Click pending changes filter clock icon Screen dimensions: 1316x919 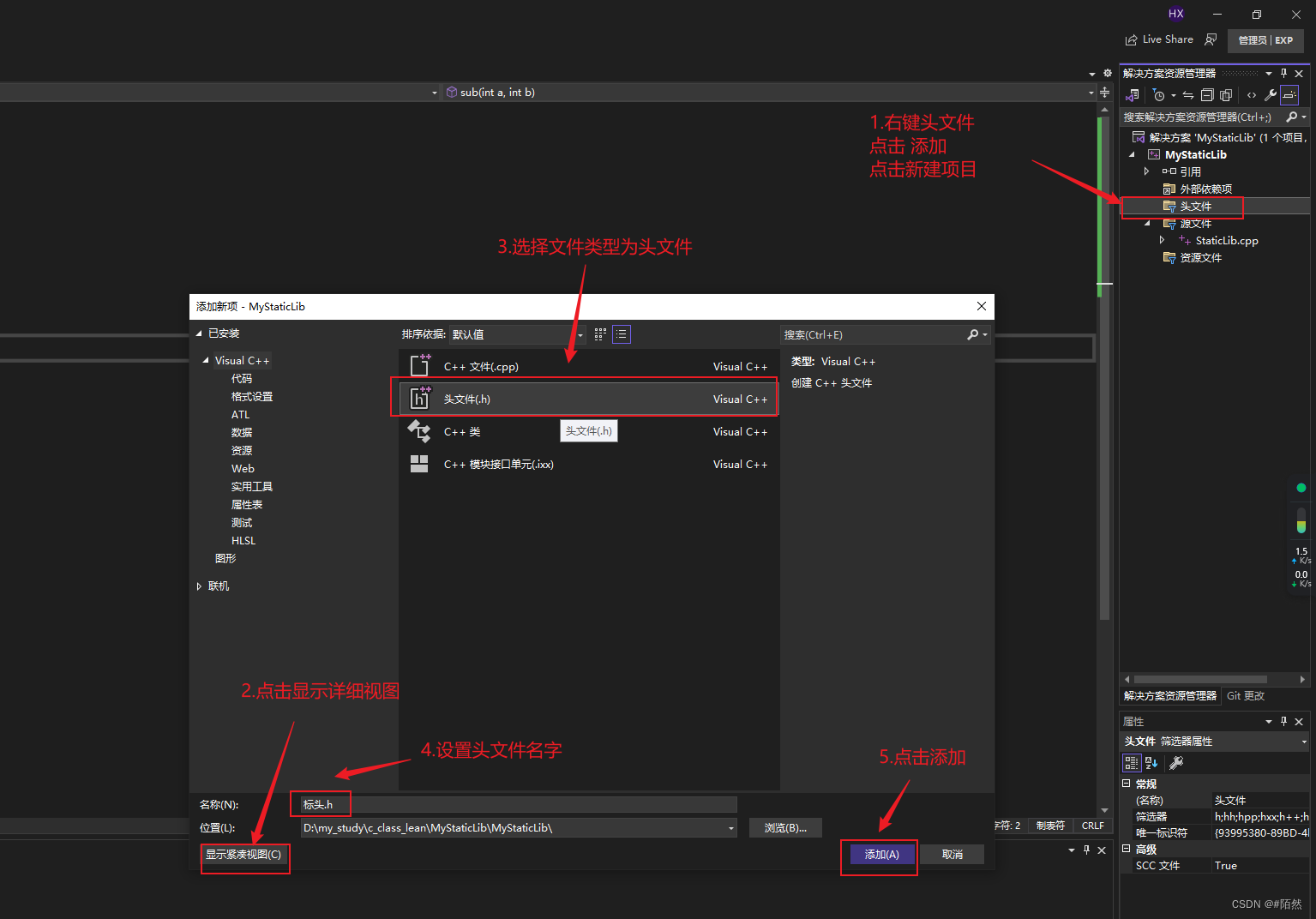[1159, 95]
